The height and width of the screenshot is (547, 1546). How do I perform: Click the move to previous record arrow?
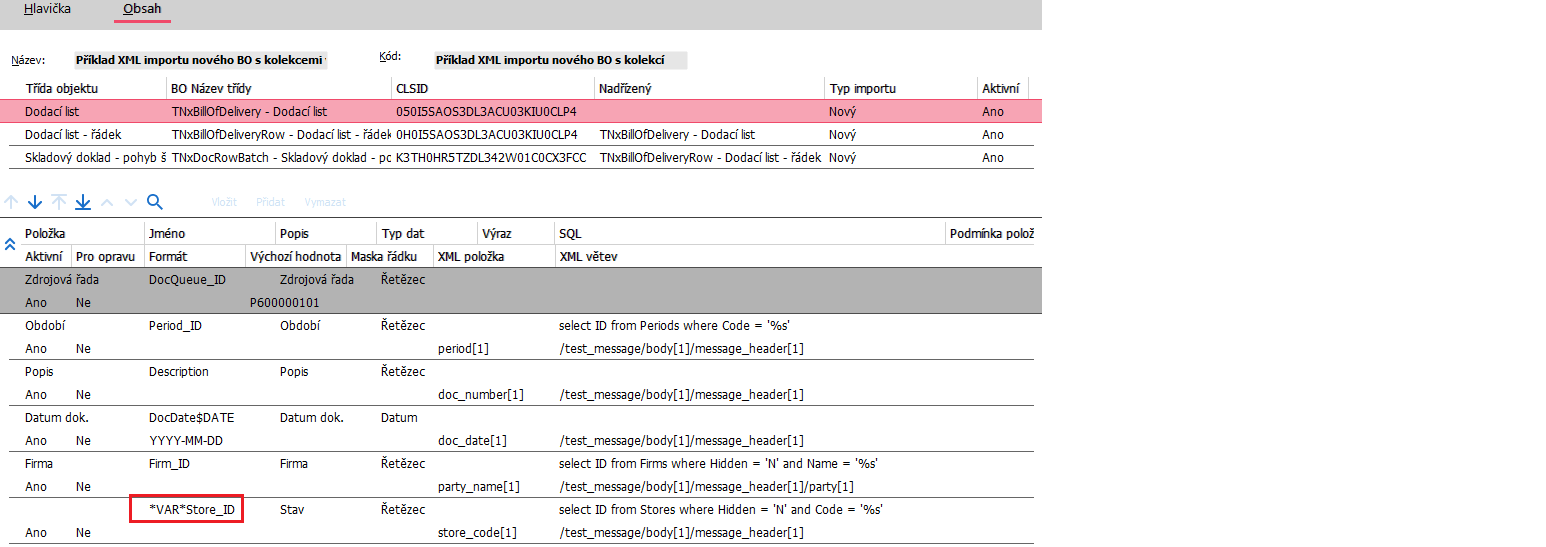click(11, 202)
